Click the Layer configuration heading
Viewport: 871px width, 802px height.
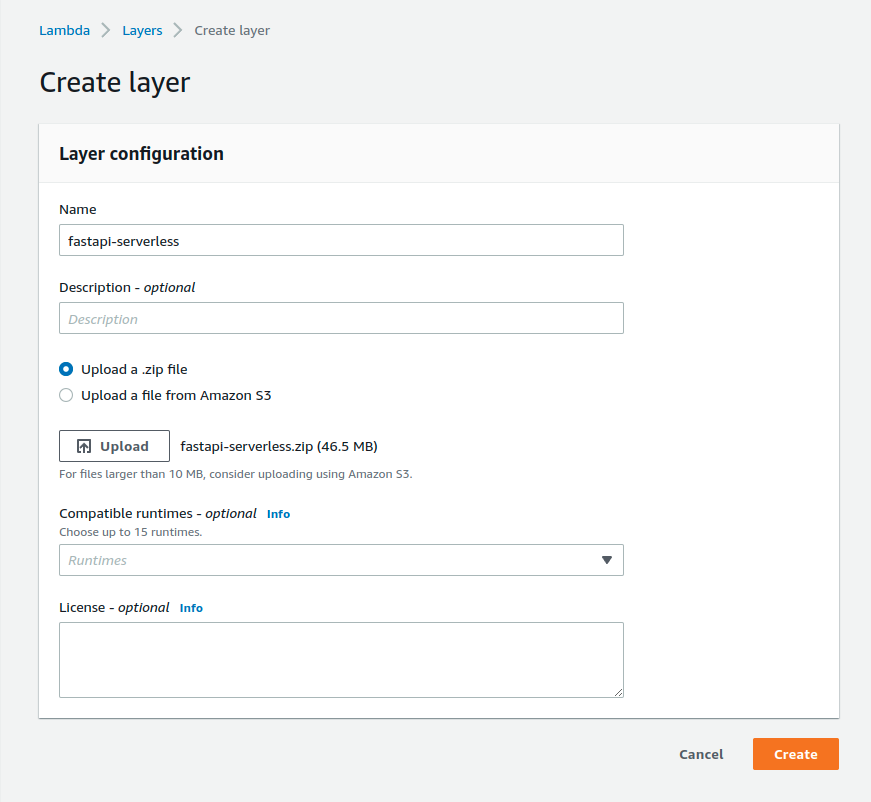pyautogui.click(x=141, y=154)
